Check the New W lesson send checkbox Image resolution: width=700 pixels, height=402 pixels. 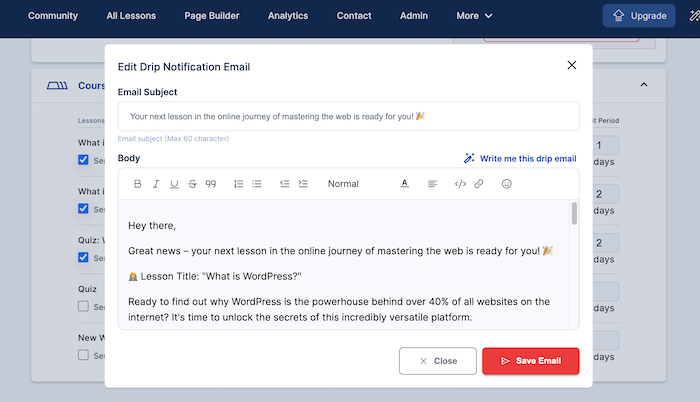tap(83, 355)
